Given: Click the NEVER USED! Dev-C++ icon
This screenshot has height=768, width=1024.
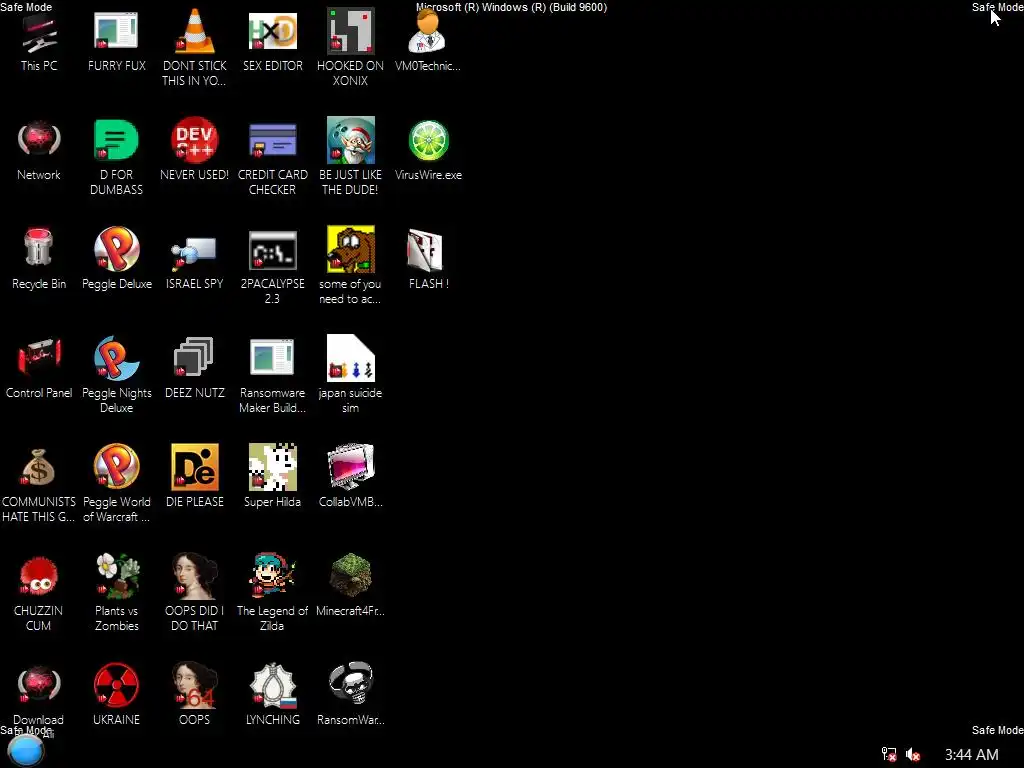Looking at the screenshot, I should (194, 140).
